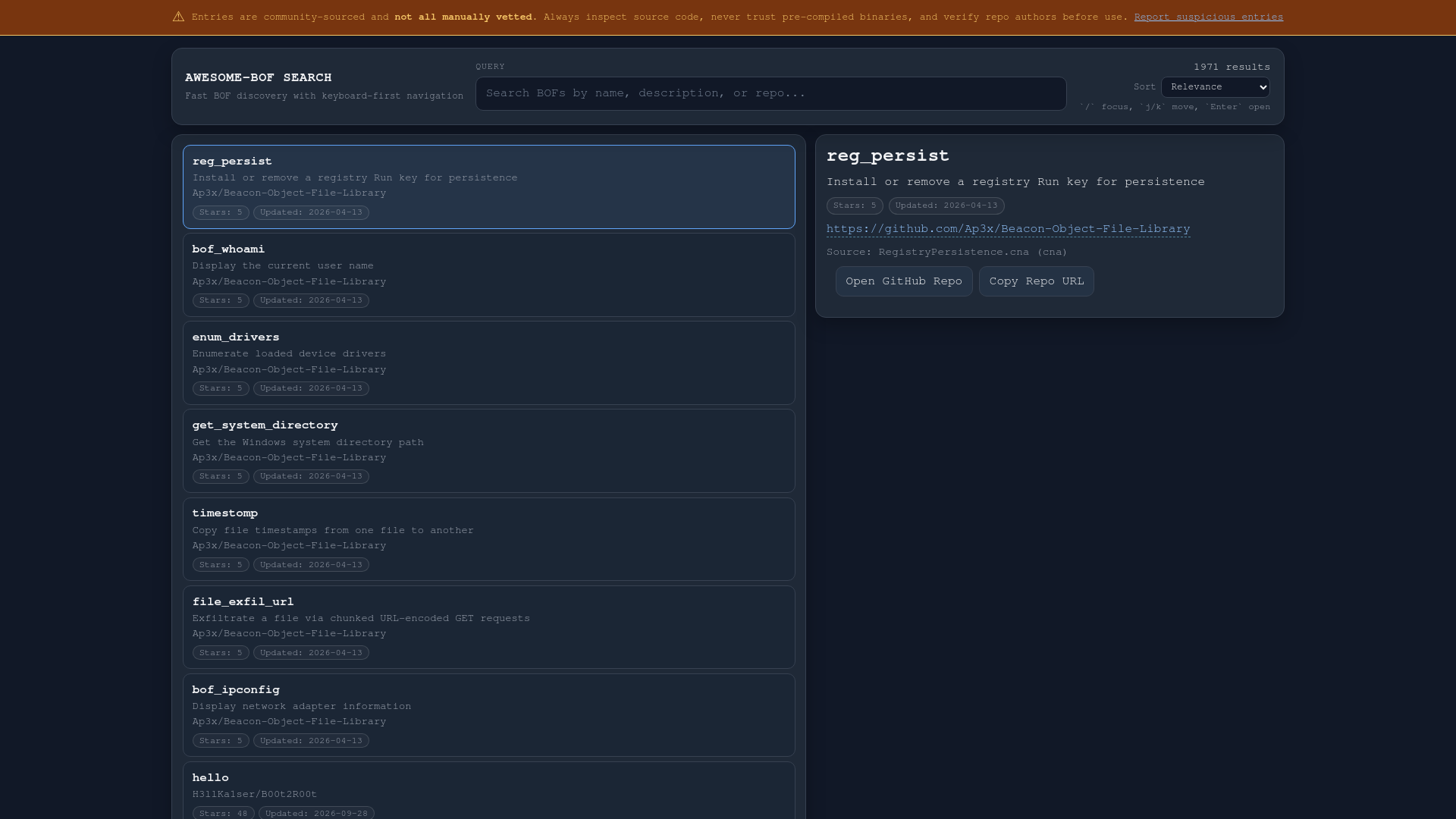Click the Updated: 2026-04-13 badge in details panel

pyautogui.click(x=946, y=206)
